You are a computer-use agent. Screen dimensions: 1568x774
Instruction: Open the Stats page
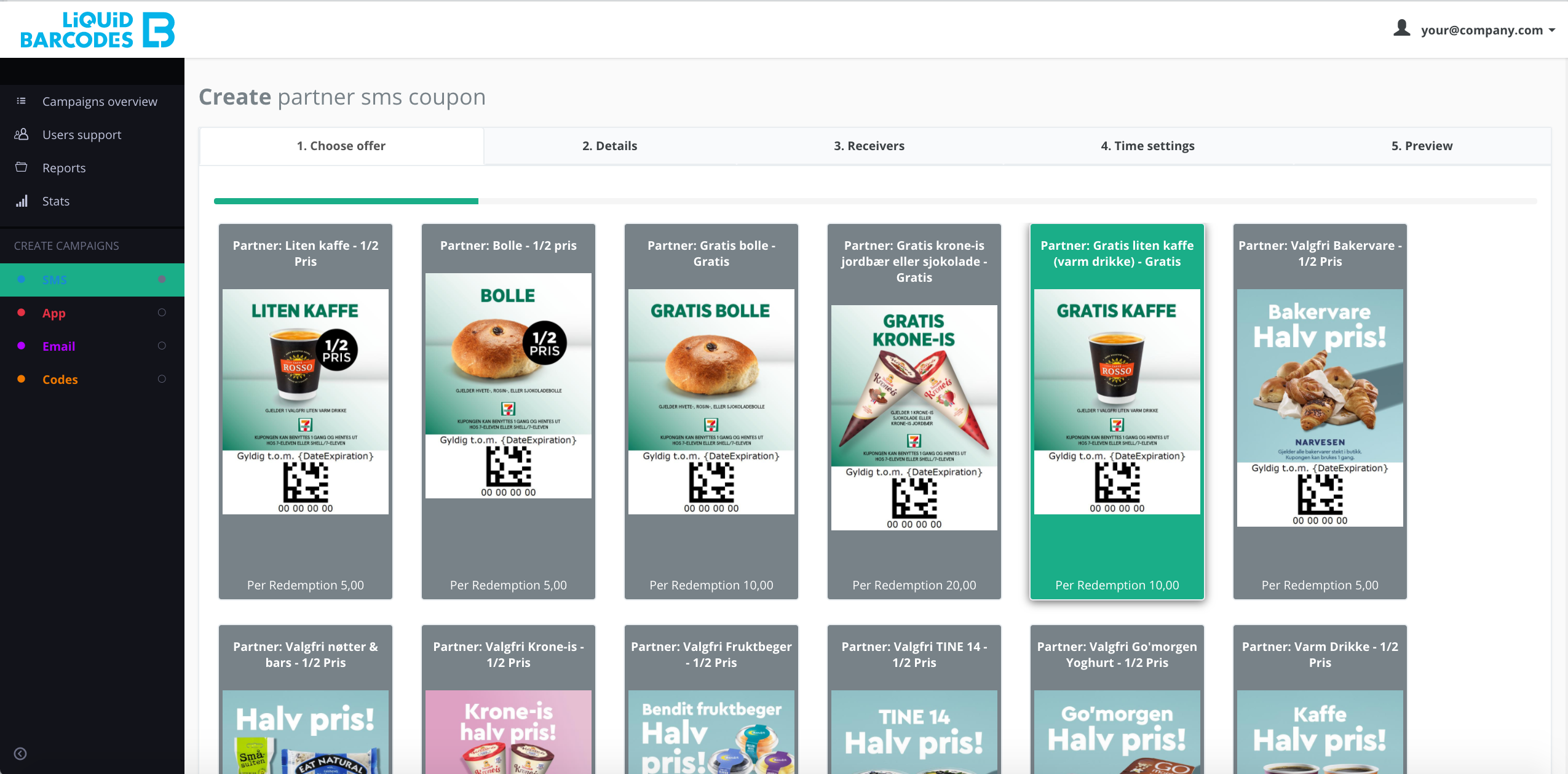pyautogui.click(x=56, y=201)
